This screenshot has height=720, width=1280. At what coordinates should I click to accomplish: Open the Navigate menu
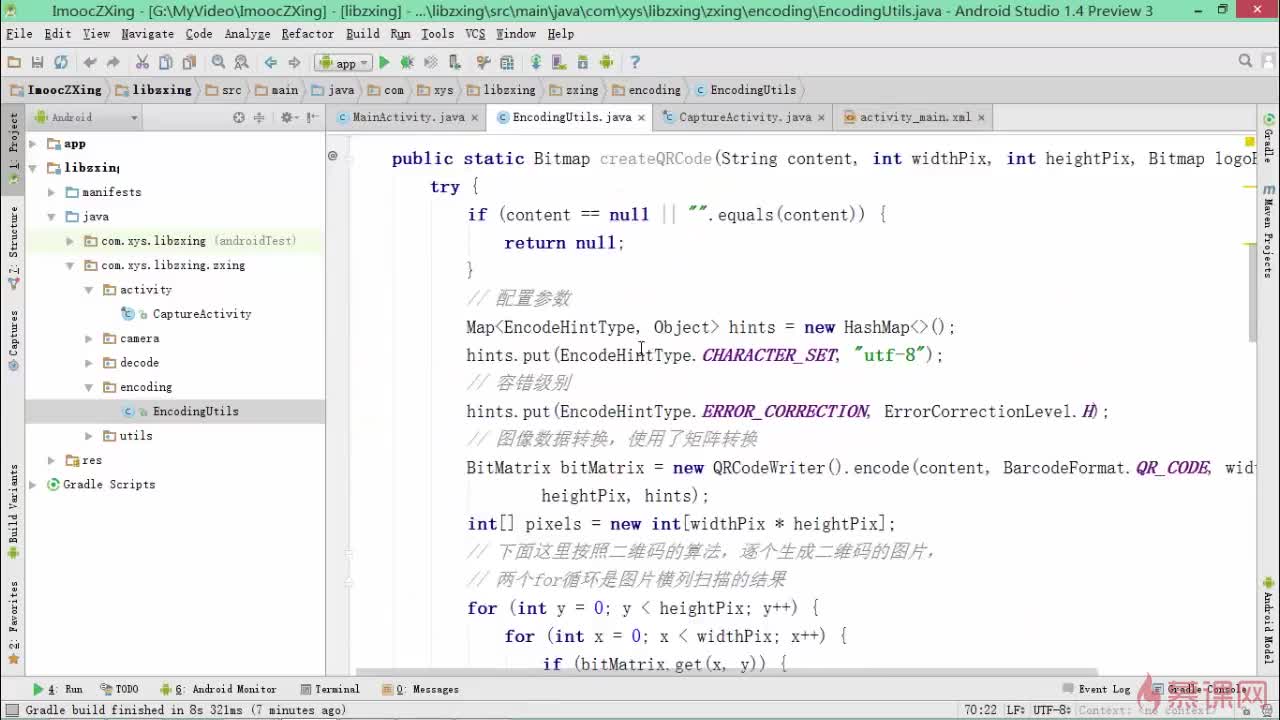point(147,34)
